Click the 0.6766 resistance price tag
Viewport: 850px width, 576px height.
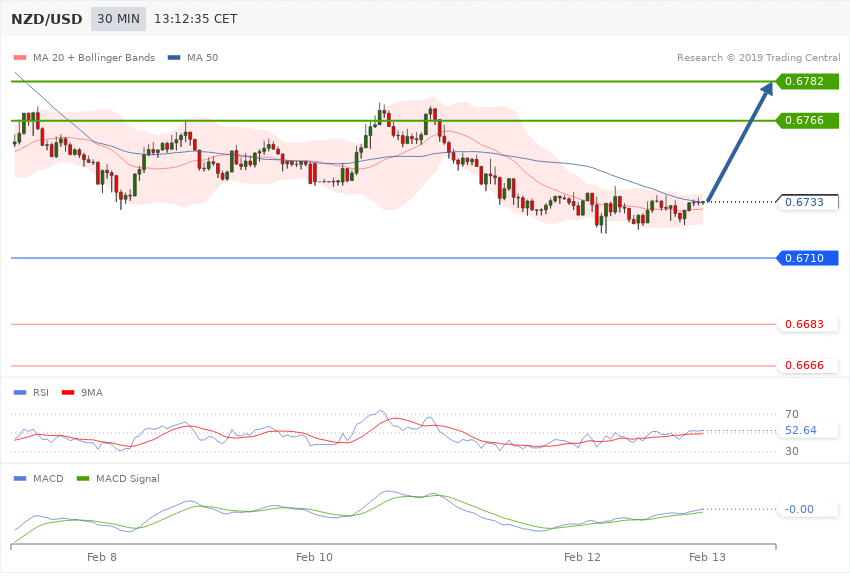[x=807, y=120]
